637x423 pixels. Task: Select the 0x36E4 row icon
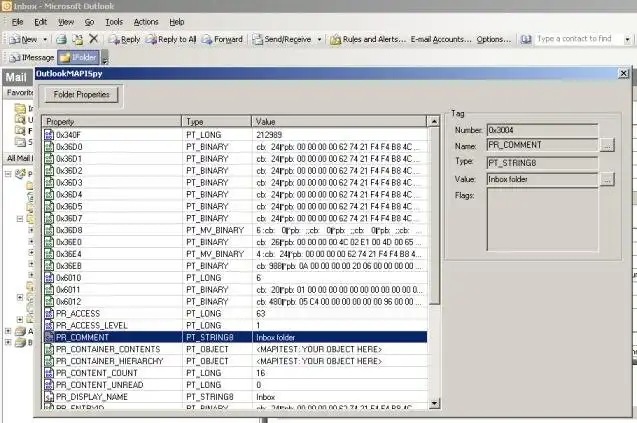tap(49, 254)
